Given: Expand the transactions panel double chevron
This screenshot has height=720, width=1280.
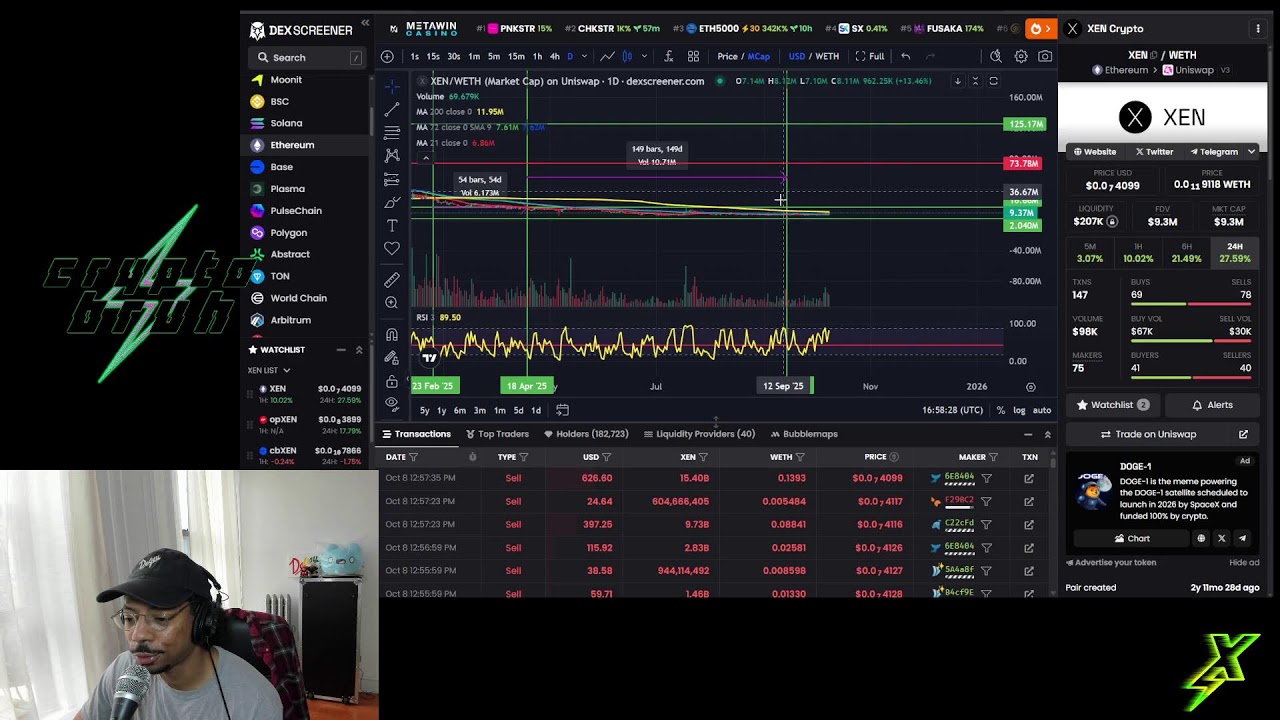Looking at the screenshot, I should [1047, 434].
